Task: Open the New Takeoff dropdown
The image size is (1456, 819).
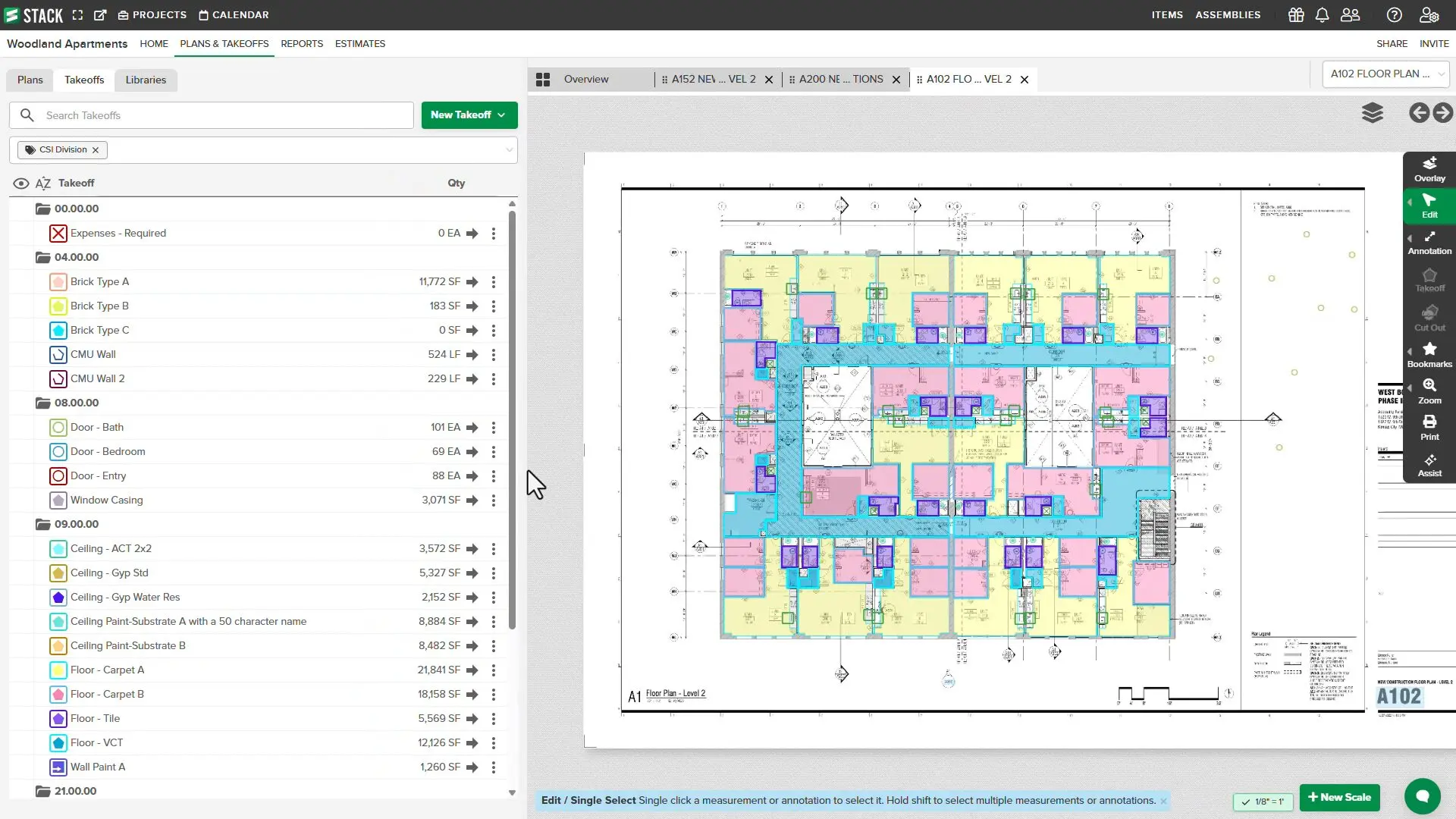Action: (x=469, y=115)
